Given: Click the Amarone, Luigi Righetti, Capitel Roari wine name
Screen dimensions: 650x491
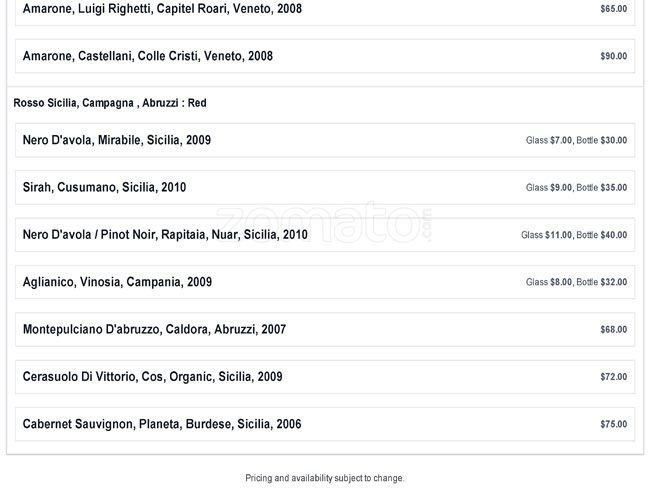Looking at the screenshot, I should pos(162,9).
